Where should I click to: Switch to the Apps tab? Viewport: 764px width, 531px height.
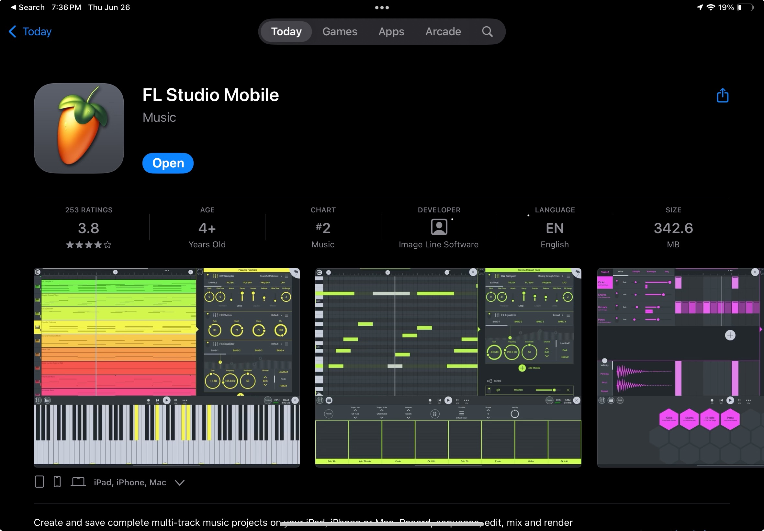391,32
